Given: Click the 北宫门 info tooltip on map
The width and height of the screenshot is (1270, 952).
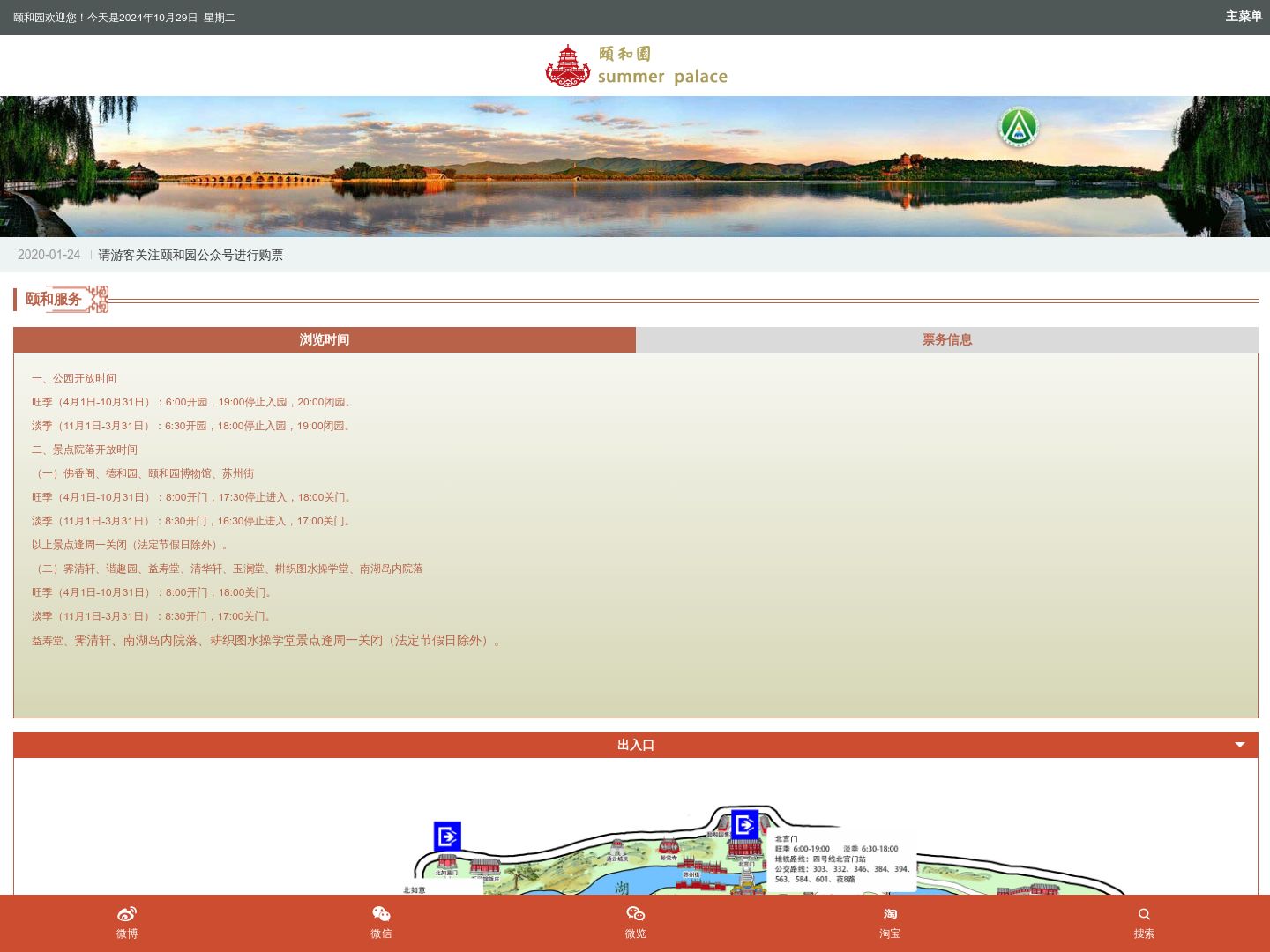Looking at the screenshot, I should tap(842, 859).
